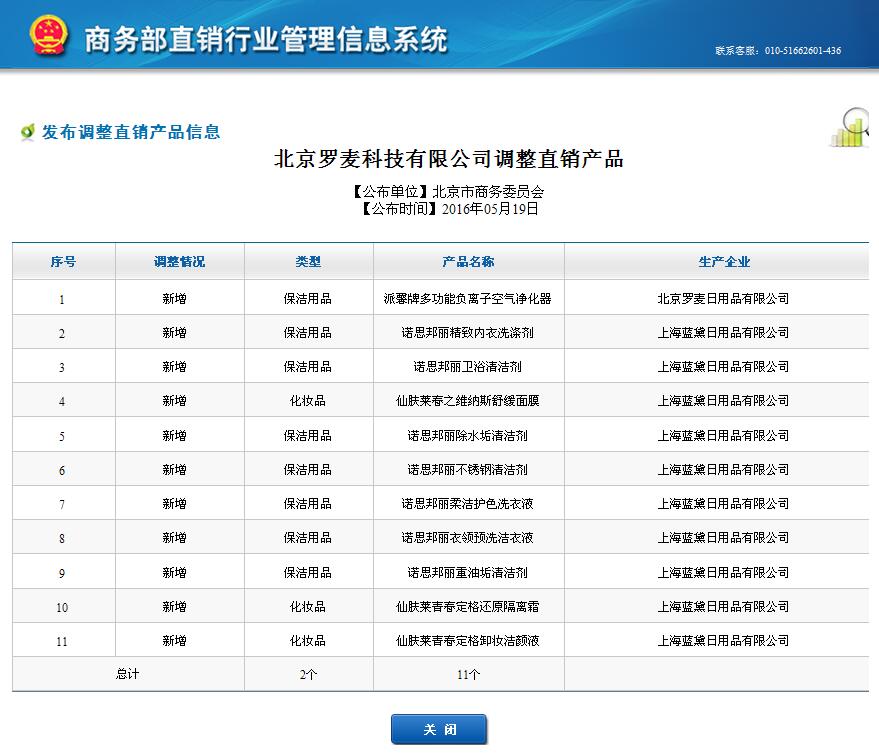The width and height of the screenshot is (879, 756).
Task: Click the 序号 column header
Action: [x=63, y=262]
